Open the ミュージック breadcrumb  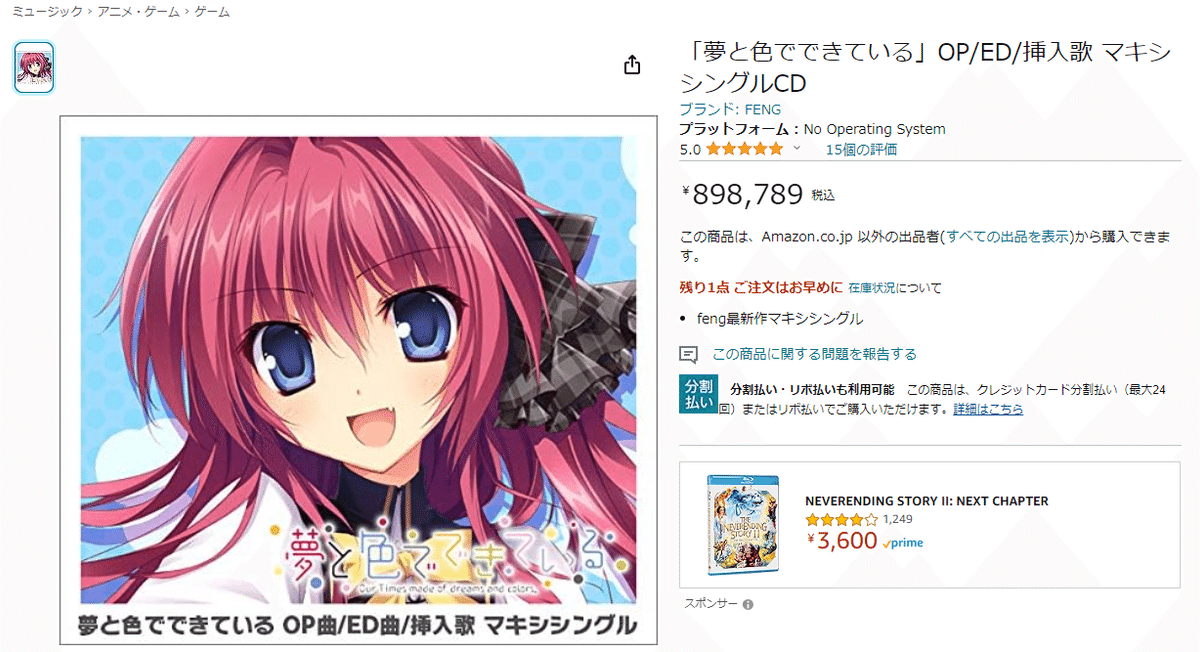pyautogui.click(x=47, y=12)
